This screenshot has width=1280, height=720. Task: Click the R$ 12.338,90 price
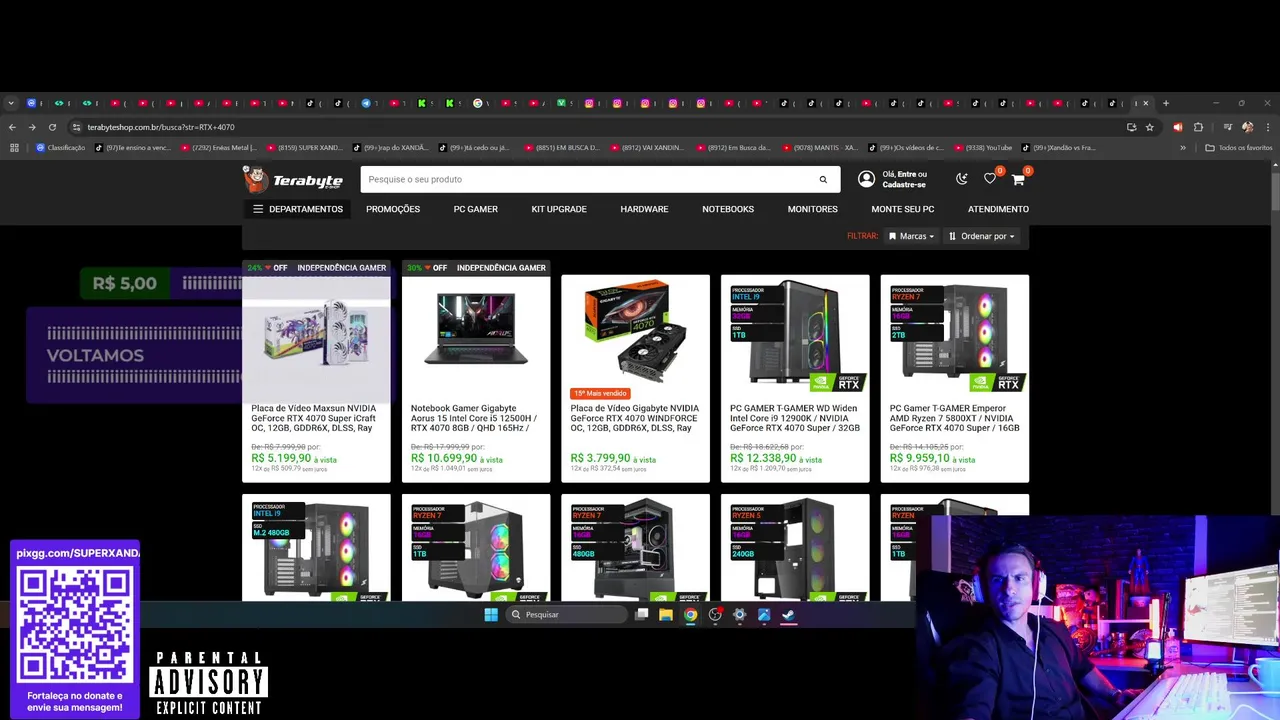pyautogui.click(x=763, y=458)
